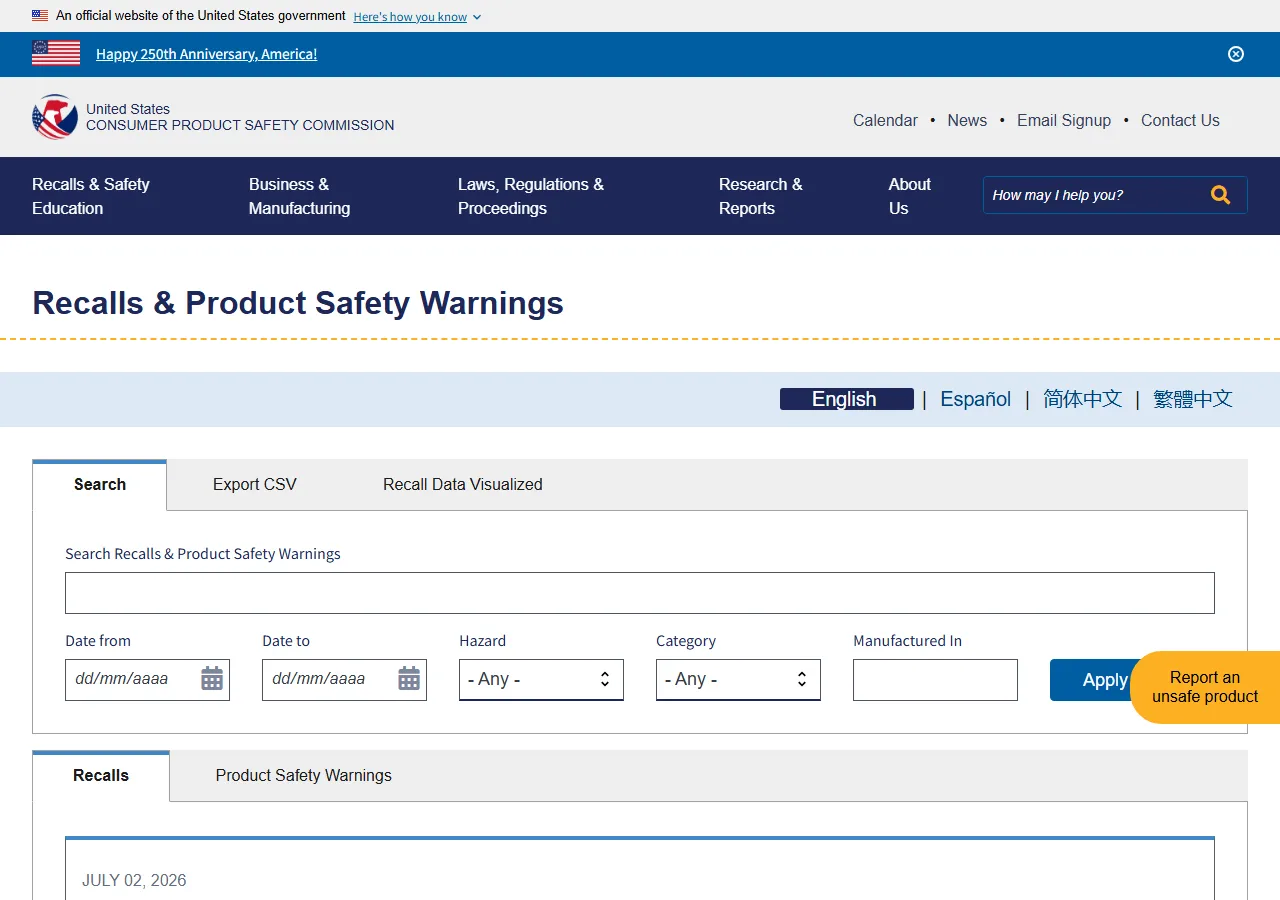The width and height of the screenshot is (1280, 900).
Task: Open Research & Reports menu
Action: [x=760, y=196]
